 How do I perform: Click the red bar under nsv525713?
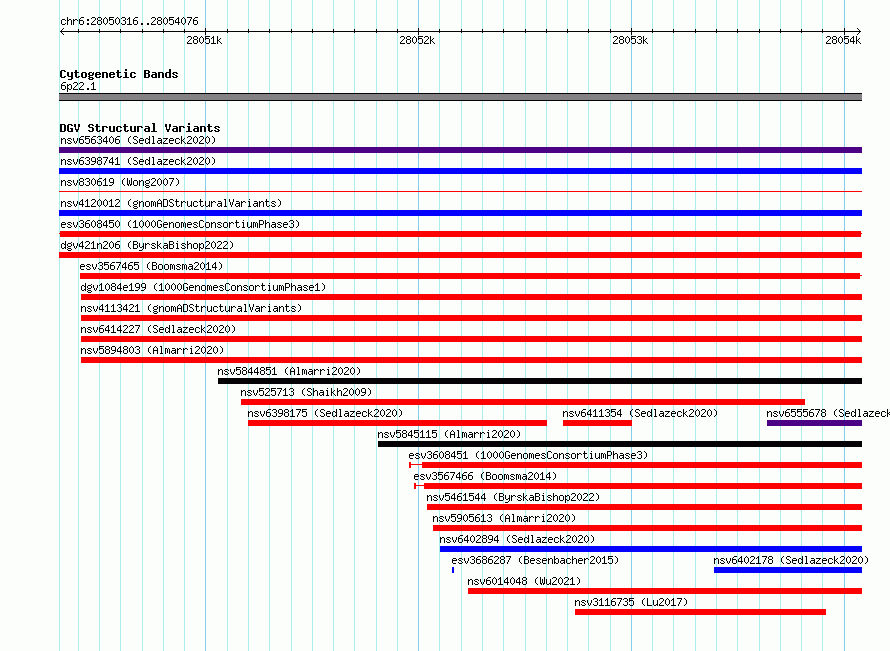pos(523,402)
